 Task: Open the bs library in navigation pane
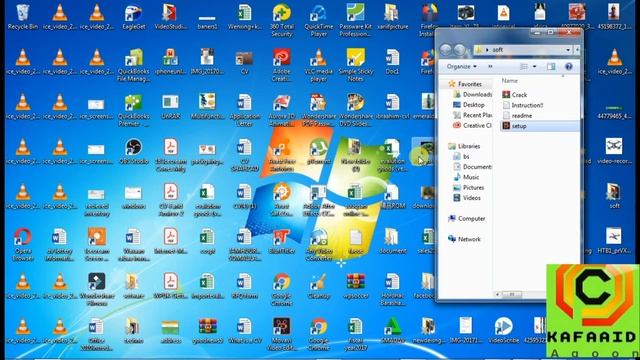462,156
